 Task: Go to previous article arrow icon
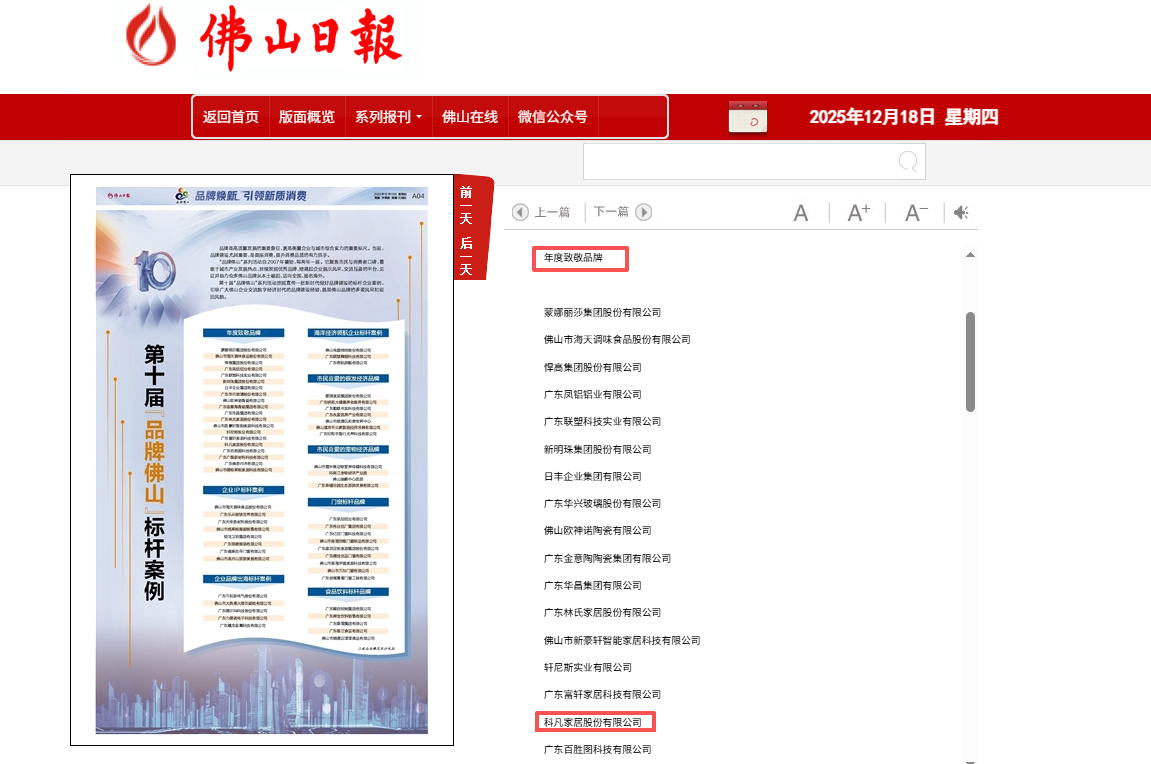(x=520, y=212)
